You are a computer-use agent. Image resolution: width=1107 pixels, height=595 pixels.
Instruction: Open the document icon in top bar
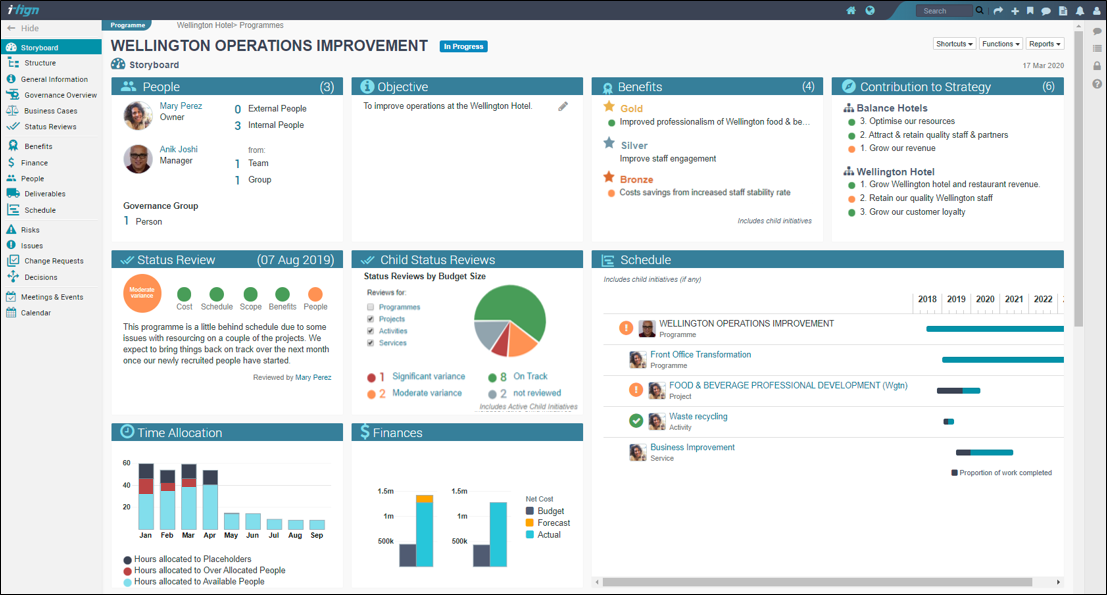(x=1063, y=11)
